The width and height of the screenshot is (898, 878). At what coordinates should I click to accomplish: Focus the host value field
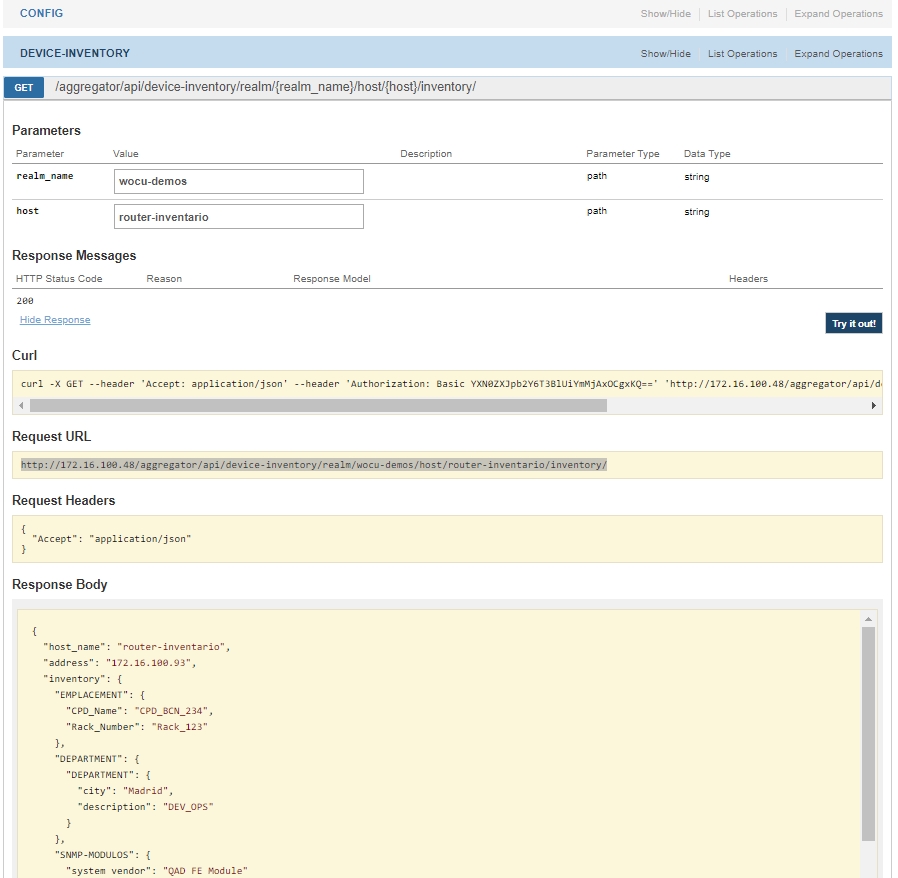tap(239, 216)
